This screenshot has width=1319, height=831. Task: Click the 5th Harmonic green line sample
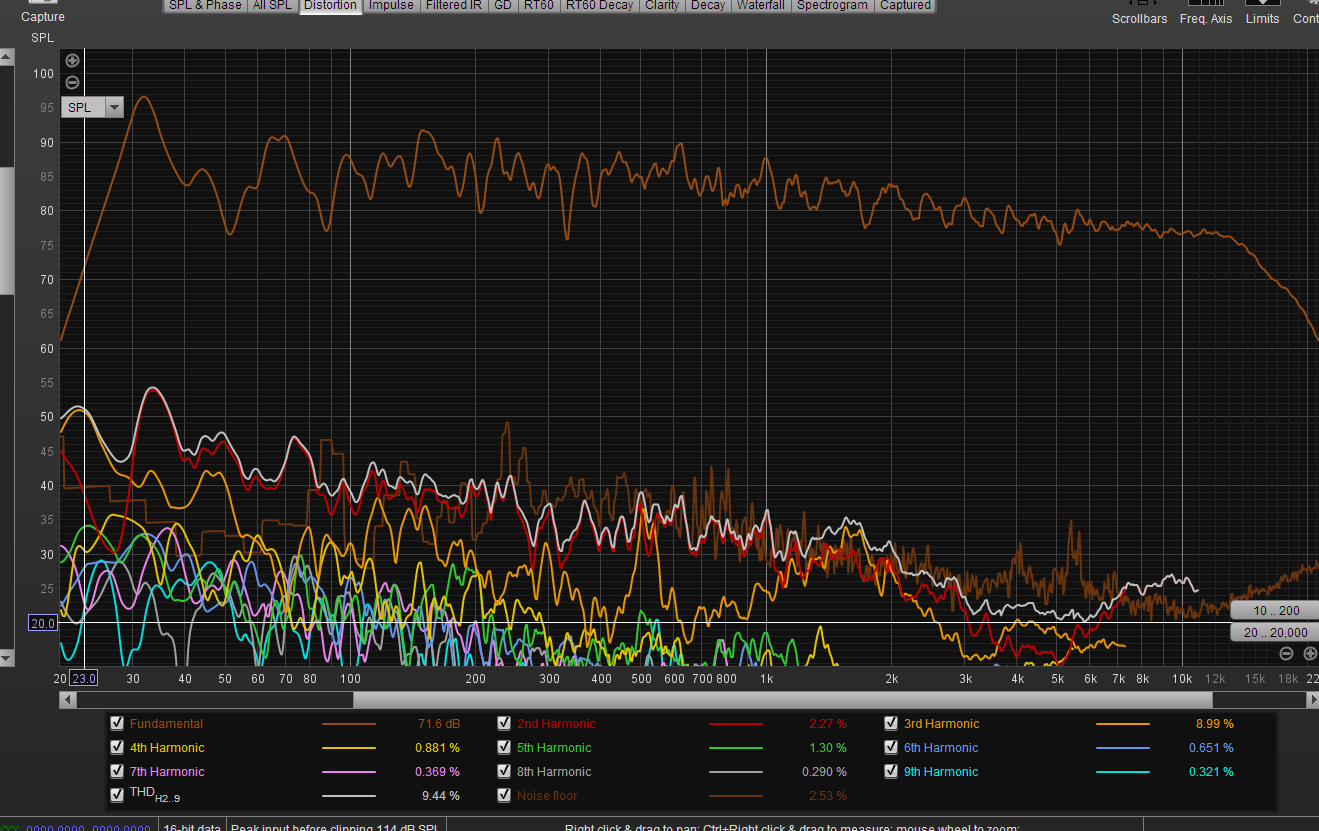pyautogui.click(x=736, y=748)
